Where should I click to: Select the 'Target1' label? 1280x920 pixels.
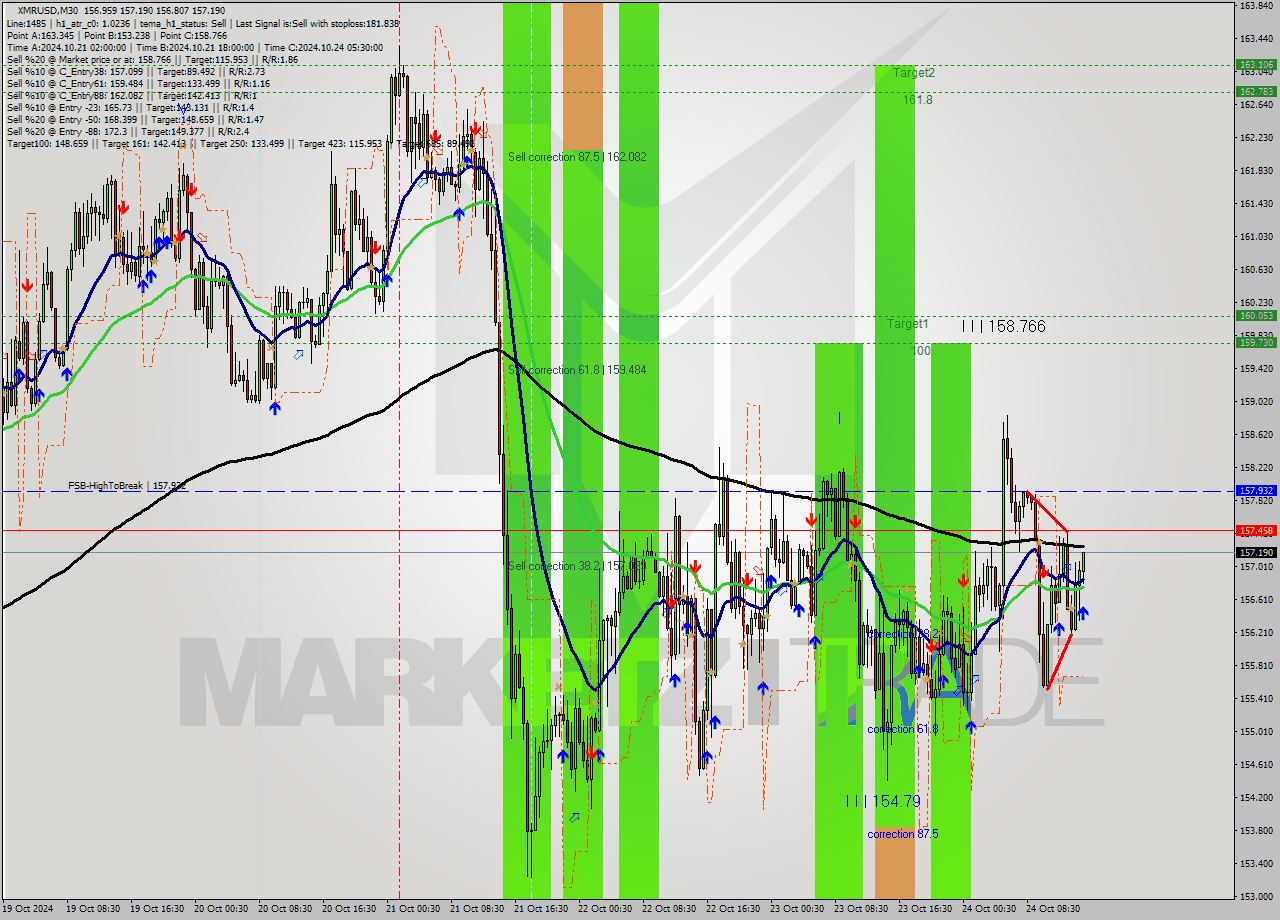(x=907, y=324)
